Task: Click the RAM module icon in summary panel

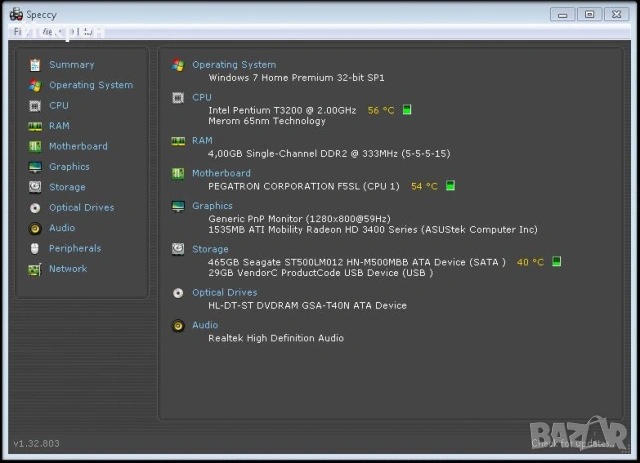Action: pyautogui.click(x=178, y=141)
